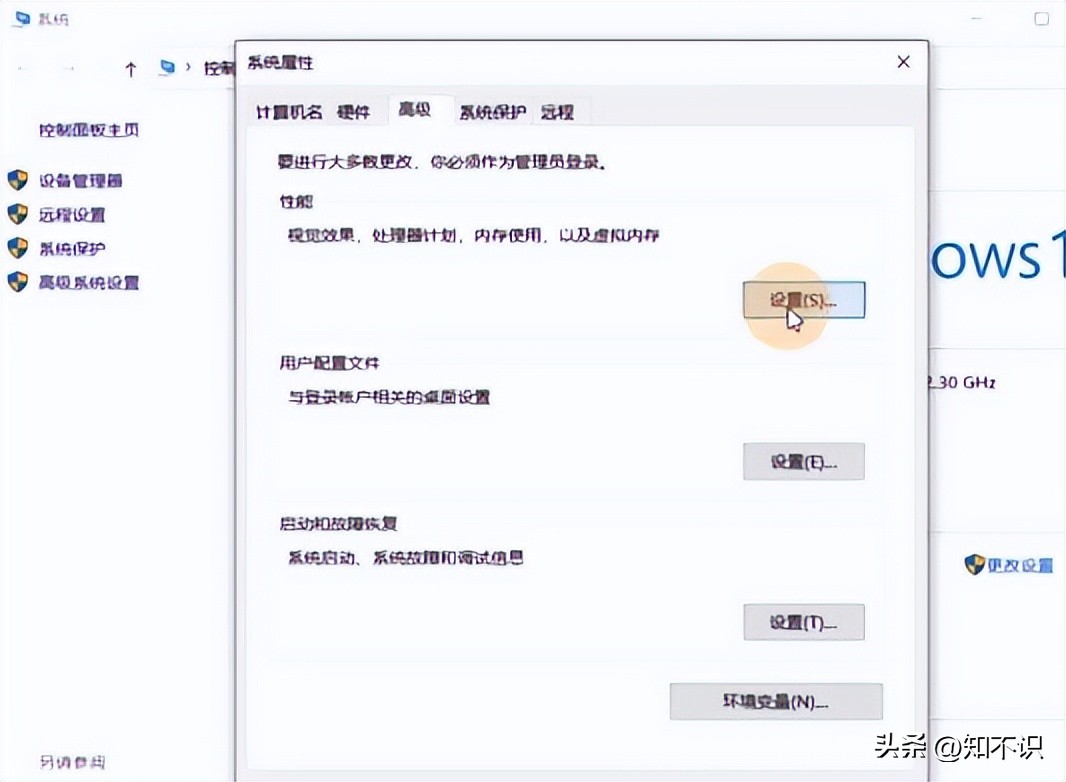Viewport: 1066px width, 782px height.
Task: Click the 远程设置 shield icon
Action: coord(17,214)
